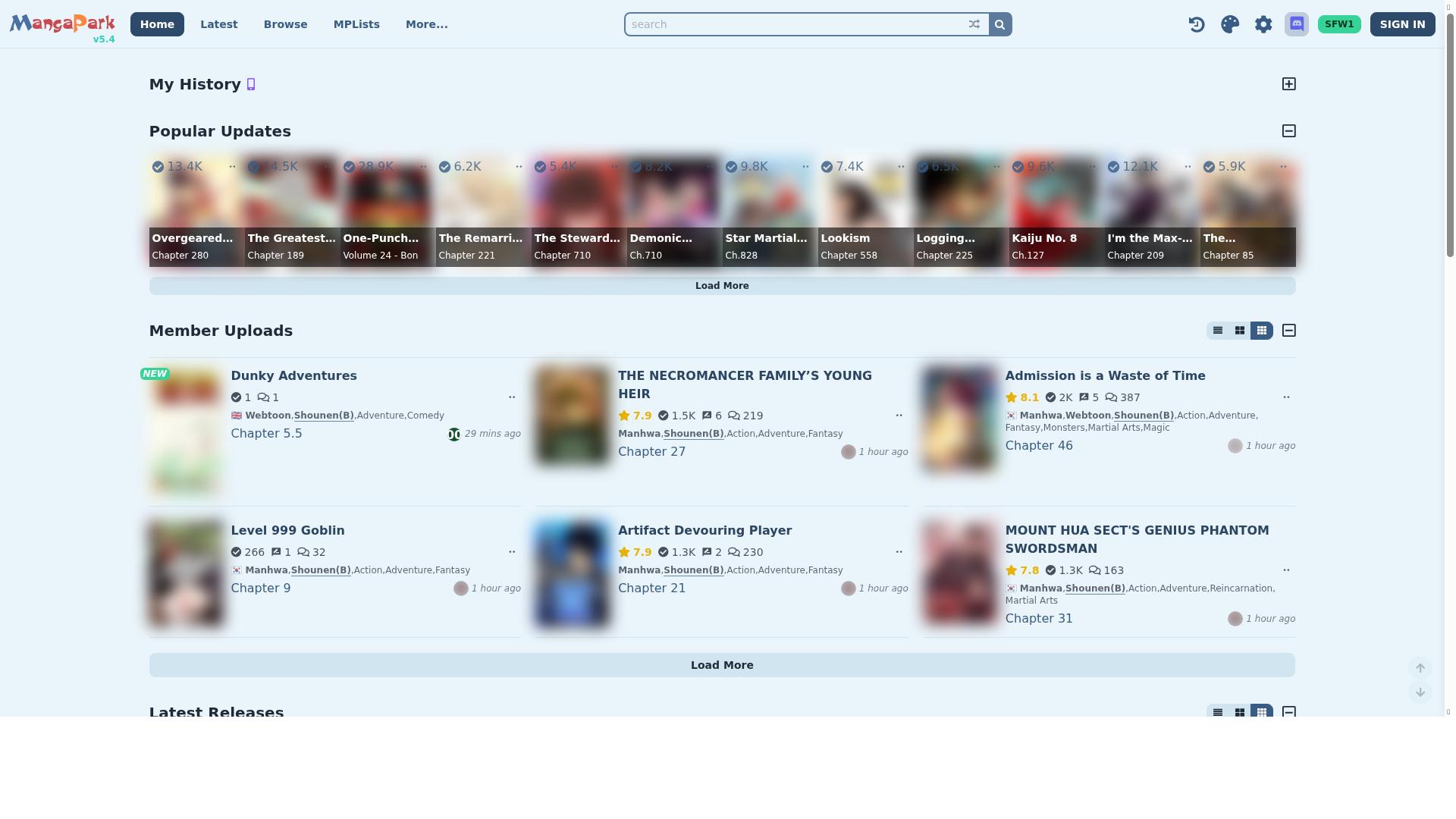Expand the My History section

coord(1289,83)
